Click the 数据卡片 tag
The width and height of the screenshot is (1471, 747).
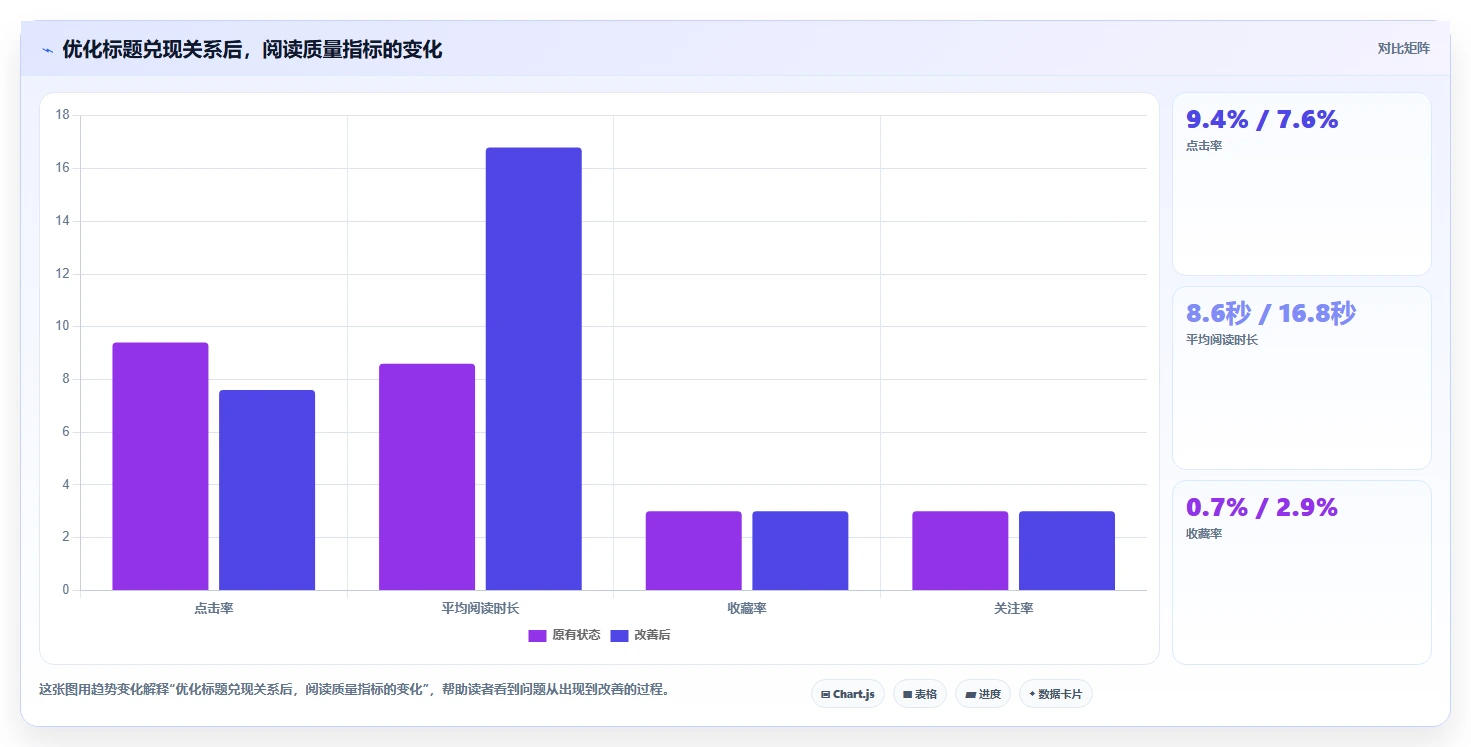(x=1056, y=694)
